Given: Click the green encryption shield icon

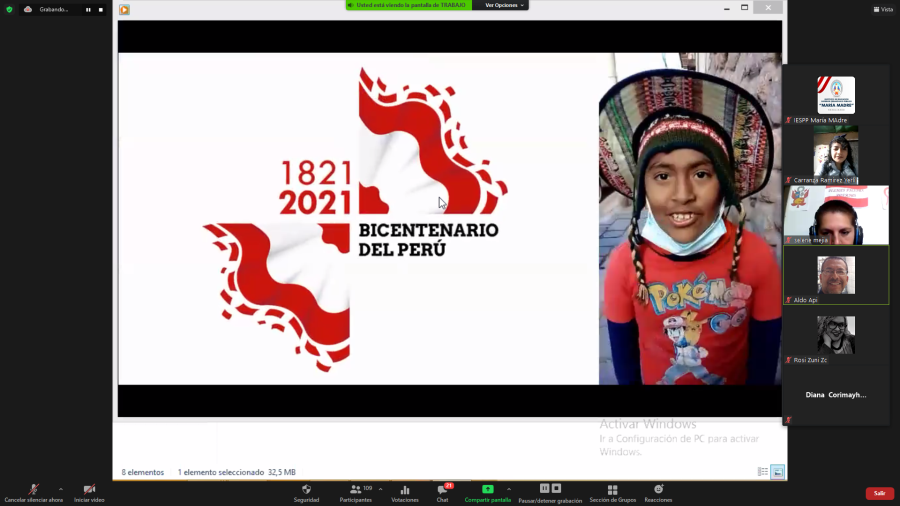Looking at the screenshot, I should (9, 9).
